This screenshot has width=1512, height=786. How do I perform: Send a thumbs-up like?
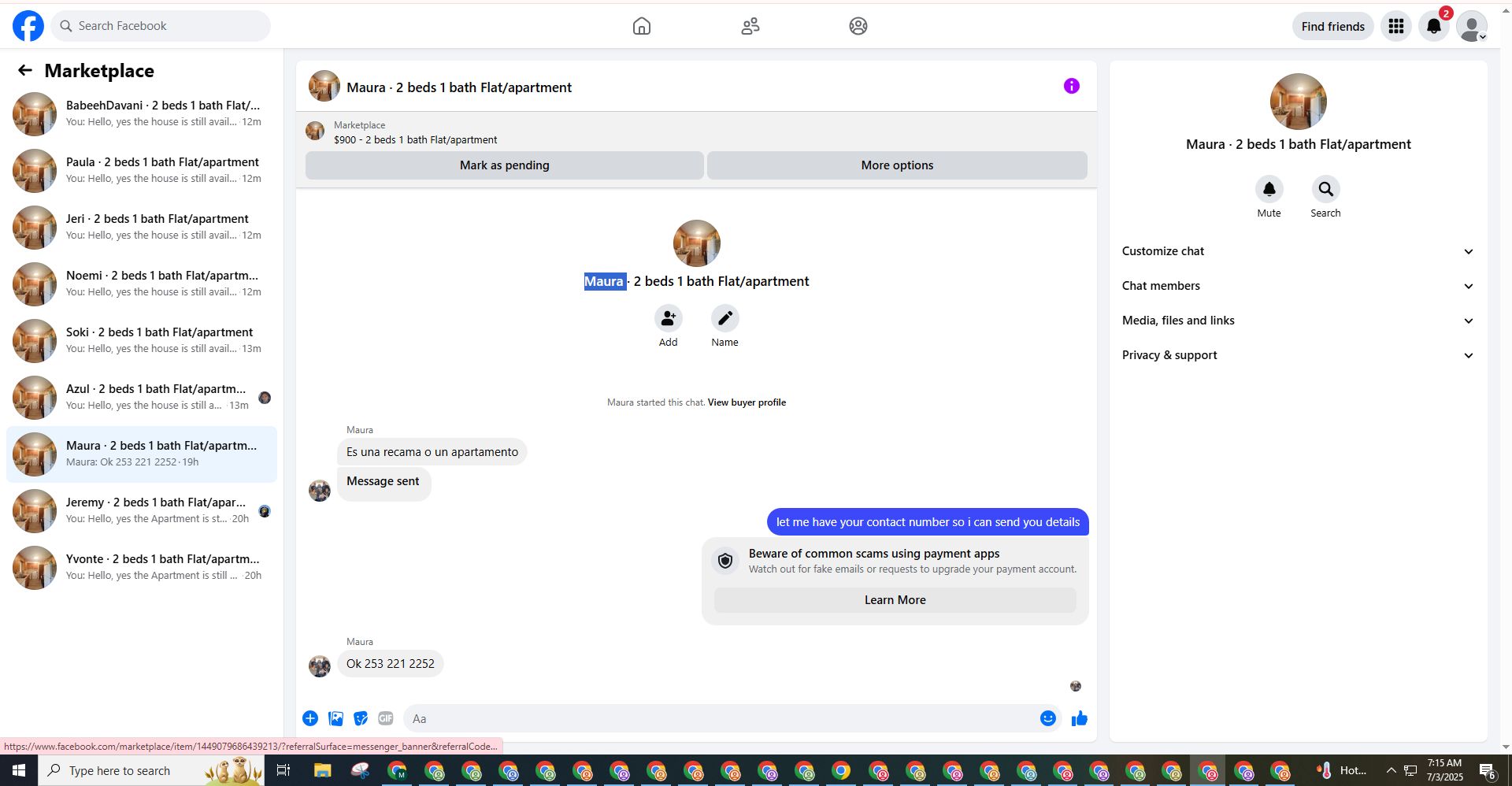click(1080, 718)
